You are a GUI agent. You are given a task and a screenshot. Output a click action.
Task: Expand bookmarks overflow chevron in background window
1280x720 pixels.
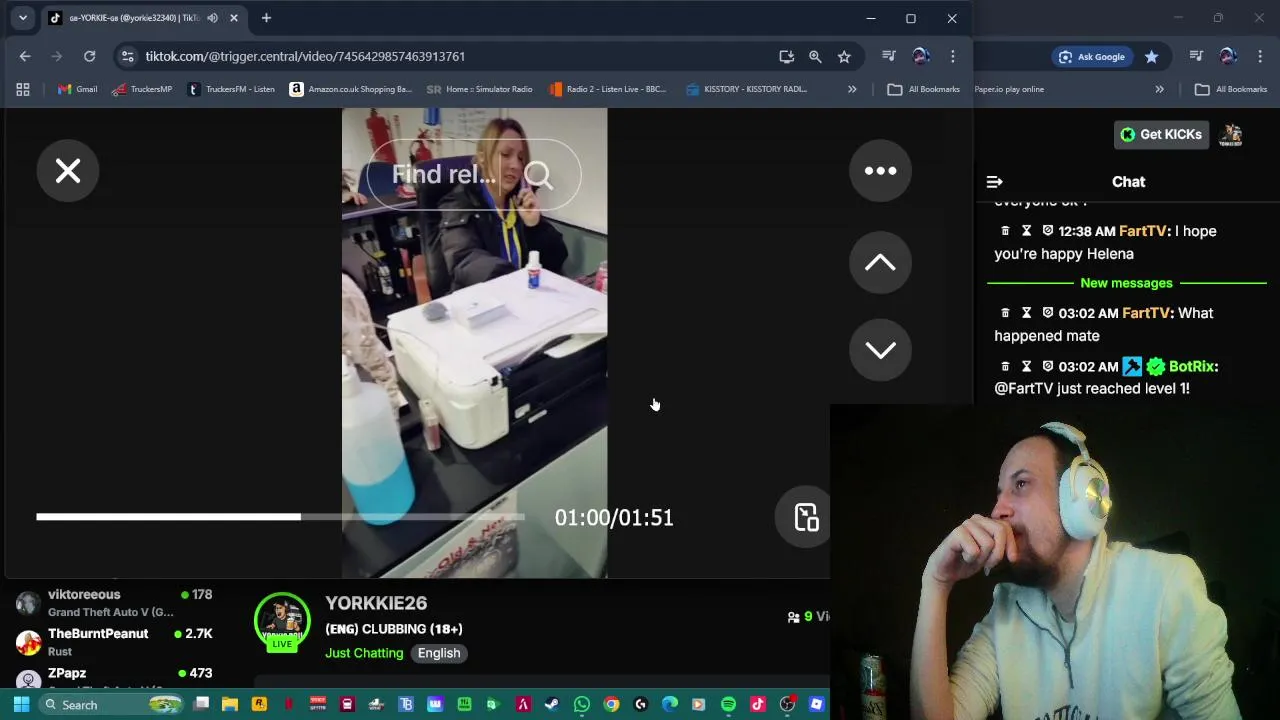point(1159,89)
